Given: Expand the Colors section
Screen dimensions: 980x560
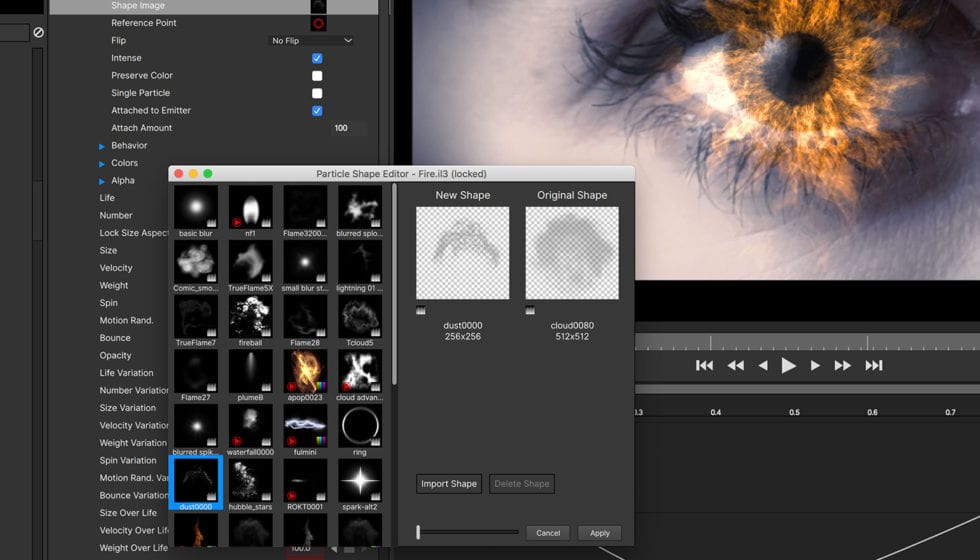Looking at the screenshot, I should click(102, 163).
